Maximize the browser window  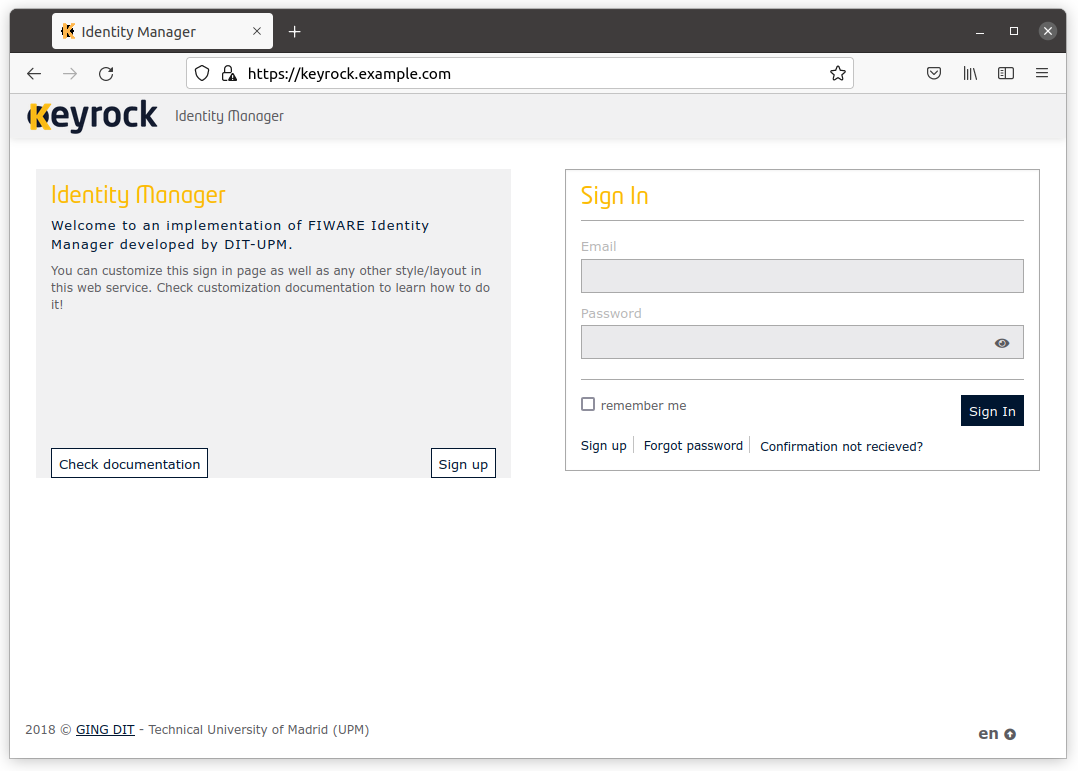pyautogui.click(x=1013, y=31)
